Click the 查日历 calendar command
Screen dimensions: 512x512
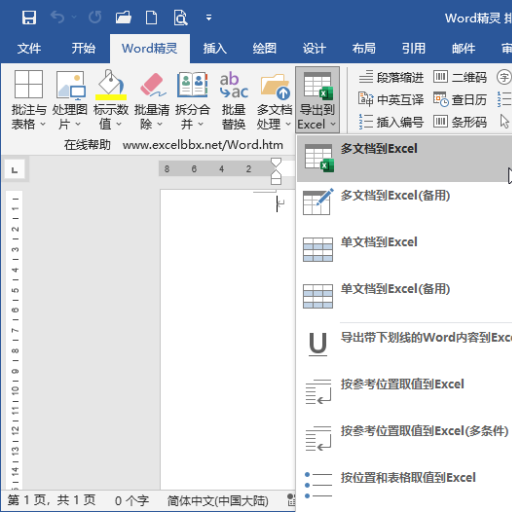click(x=460, y=99)
